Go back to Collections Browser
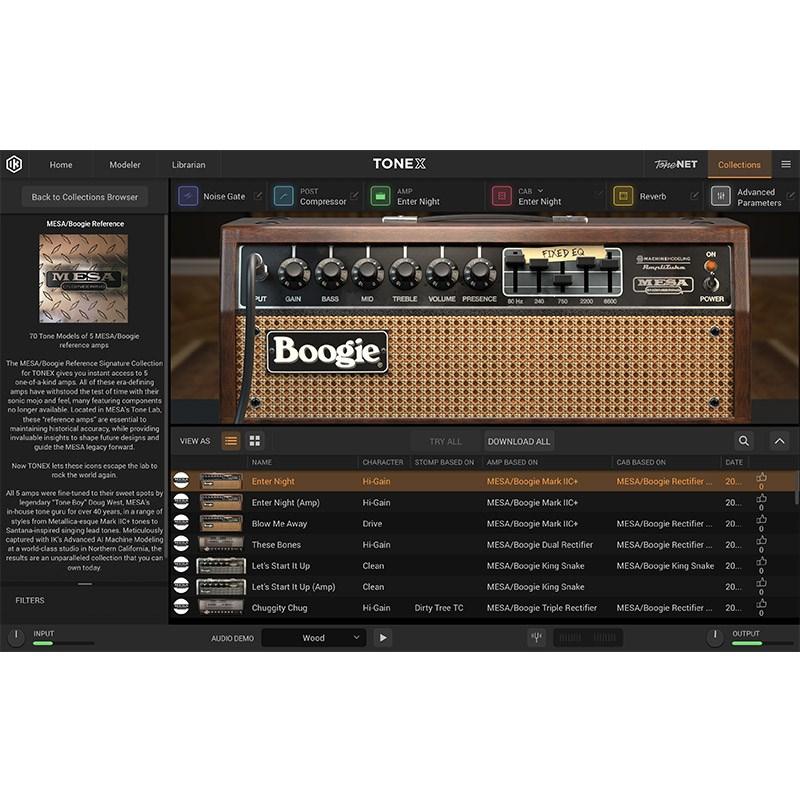This screenshot has height=800, width=800. pyautogui.click(x=84, y=197)
